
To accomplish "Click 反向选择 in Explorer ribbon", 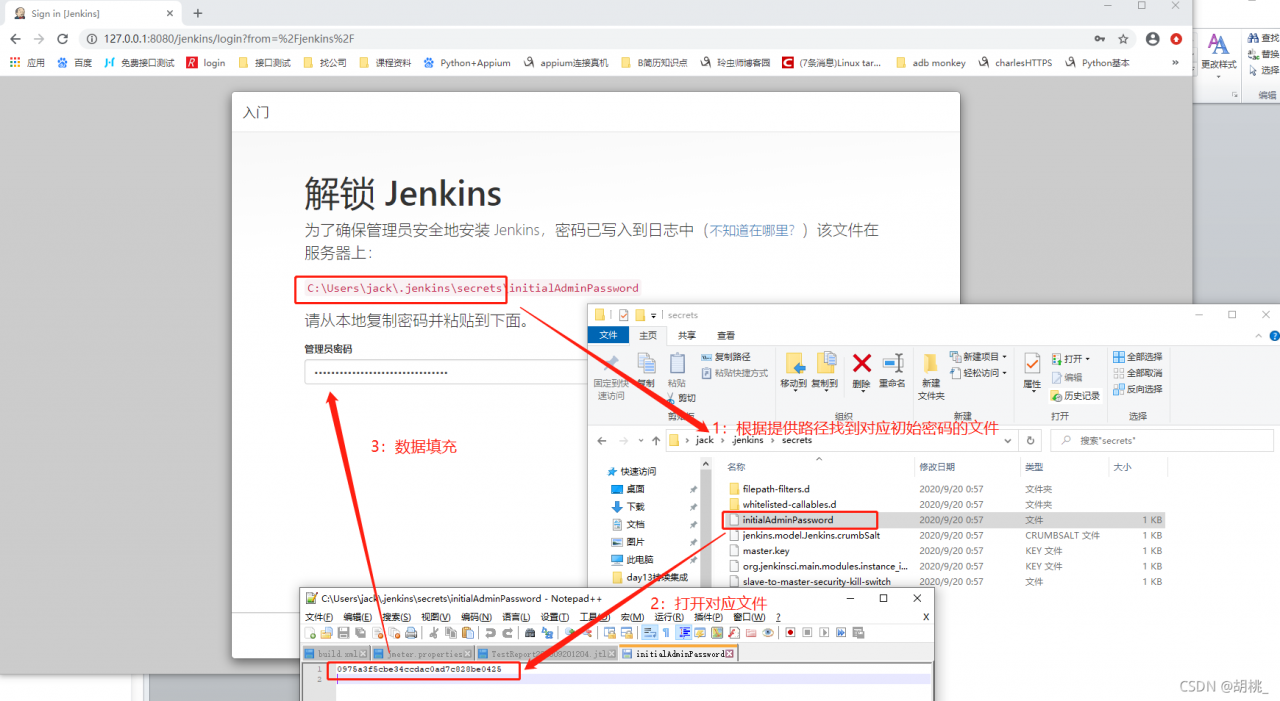I will (1136, 389).
